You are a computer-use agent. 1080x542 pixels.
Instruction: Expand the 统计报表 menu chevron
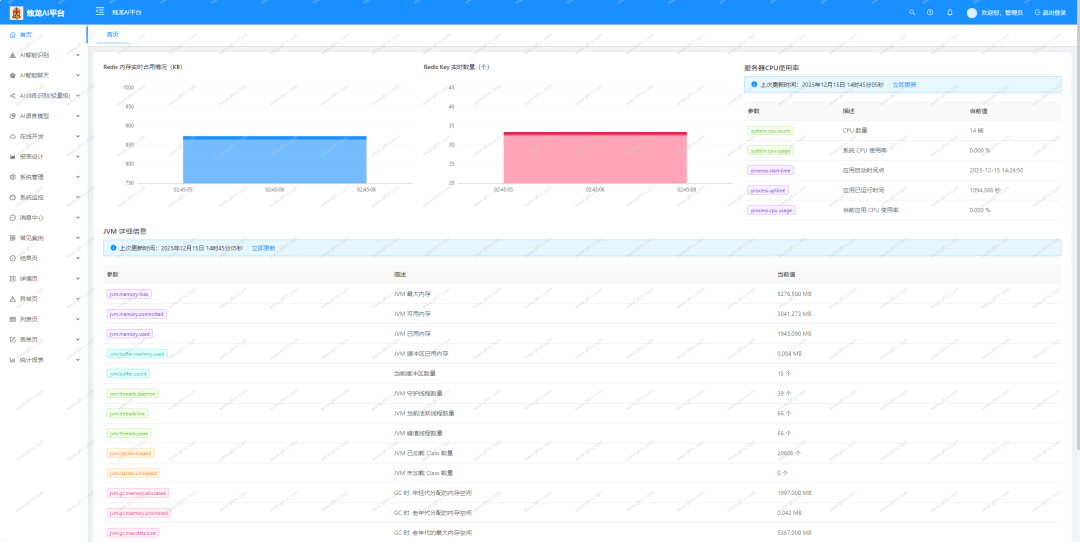[78, 360]
